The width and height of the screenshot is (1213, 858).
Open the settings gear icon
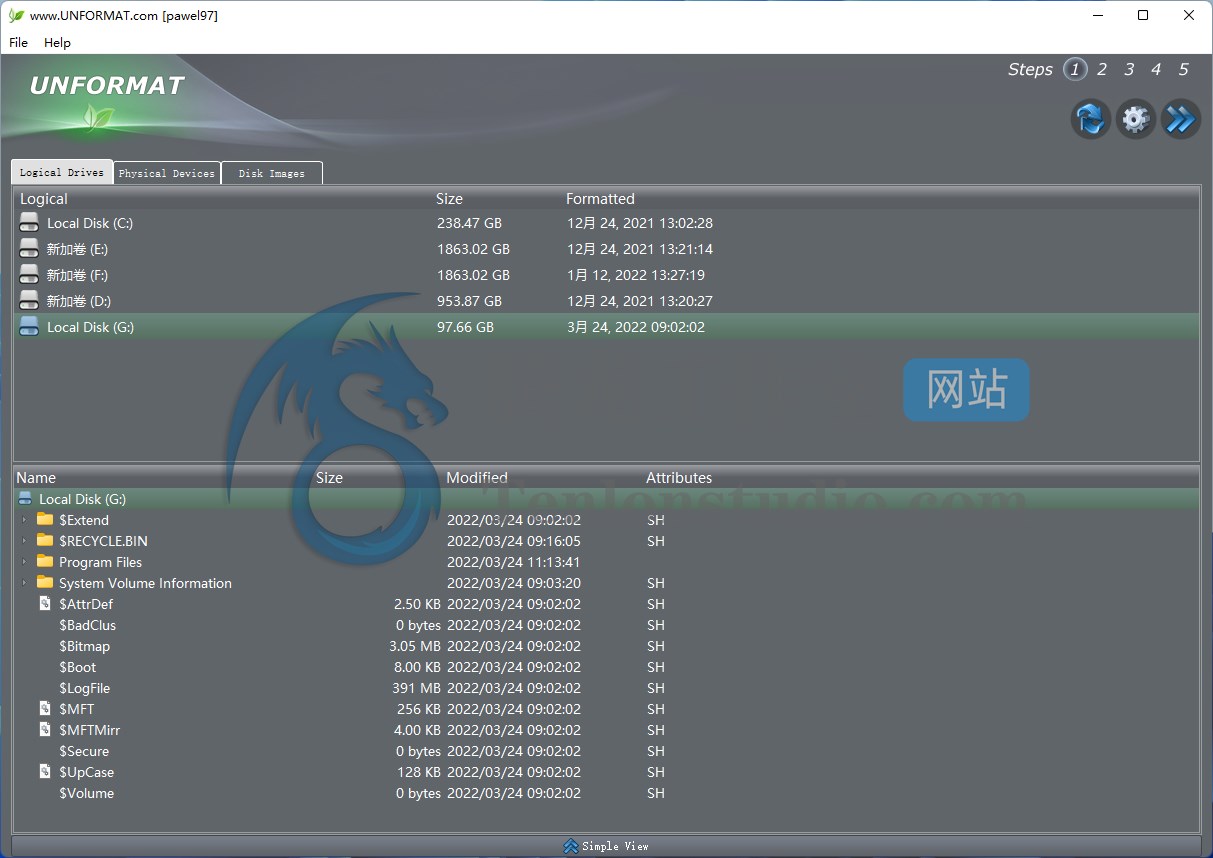point(1135,119)
